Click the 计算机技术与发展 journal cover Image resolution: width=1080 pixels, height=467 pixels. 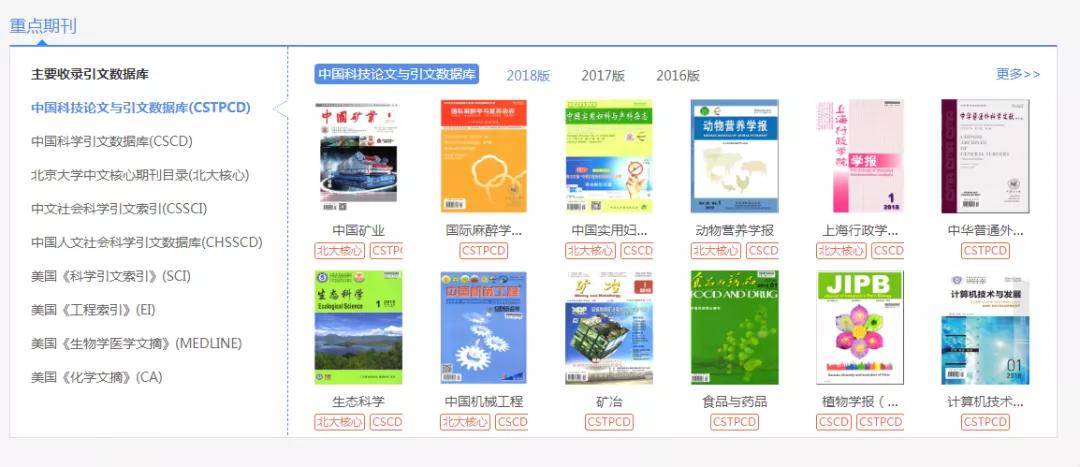click(x=985, y=327)
